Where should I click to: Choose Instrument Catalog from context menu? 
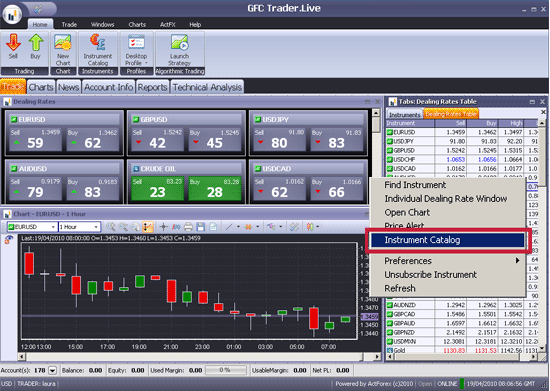448,240
